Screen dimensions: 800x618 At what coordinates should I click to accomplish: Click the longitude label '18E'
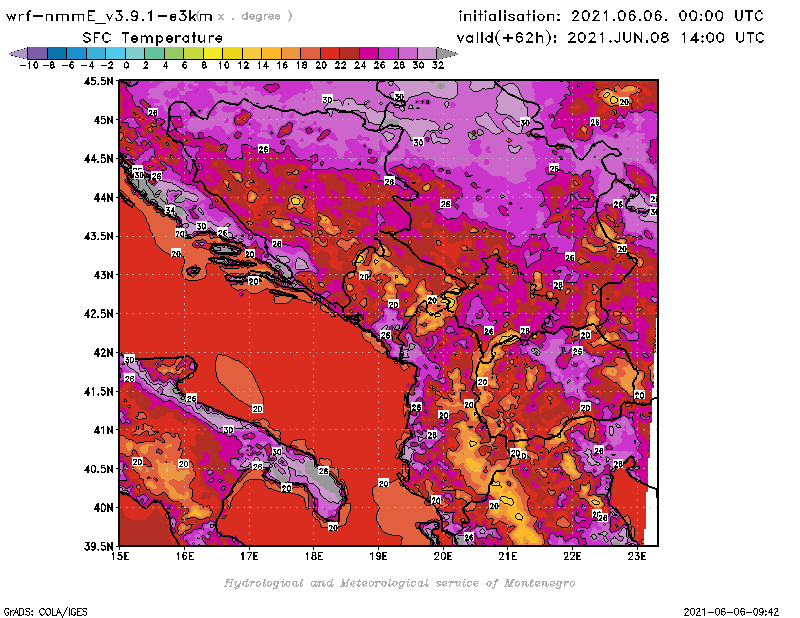click(314, 556)
